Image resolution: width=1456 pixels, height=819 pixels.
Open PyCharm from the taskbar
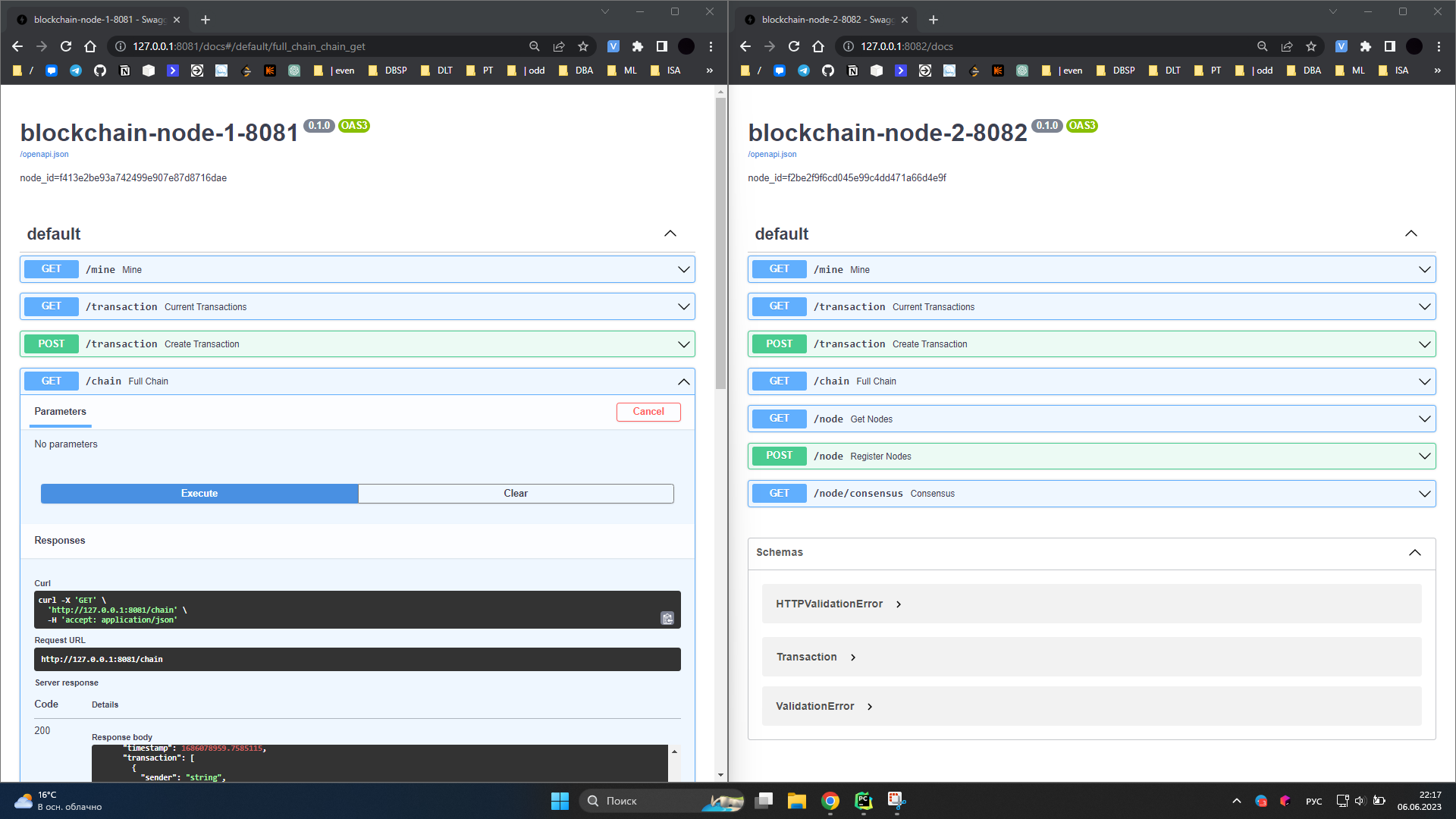pyautogui.click(x=863, y=801)
